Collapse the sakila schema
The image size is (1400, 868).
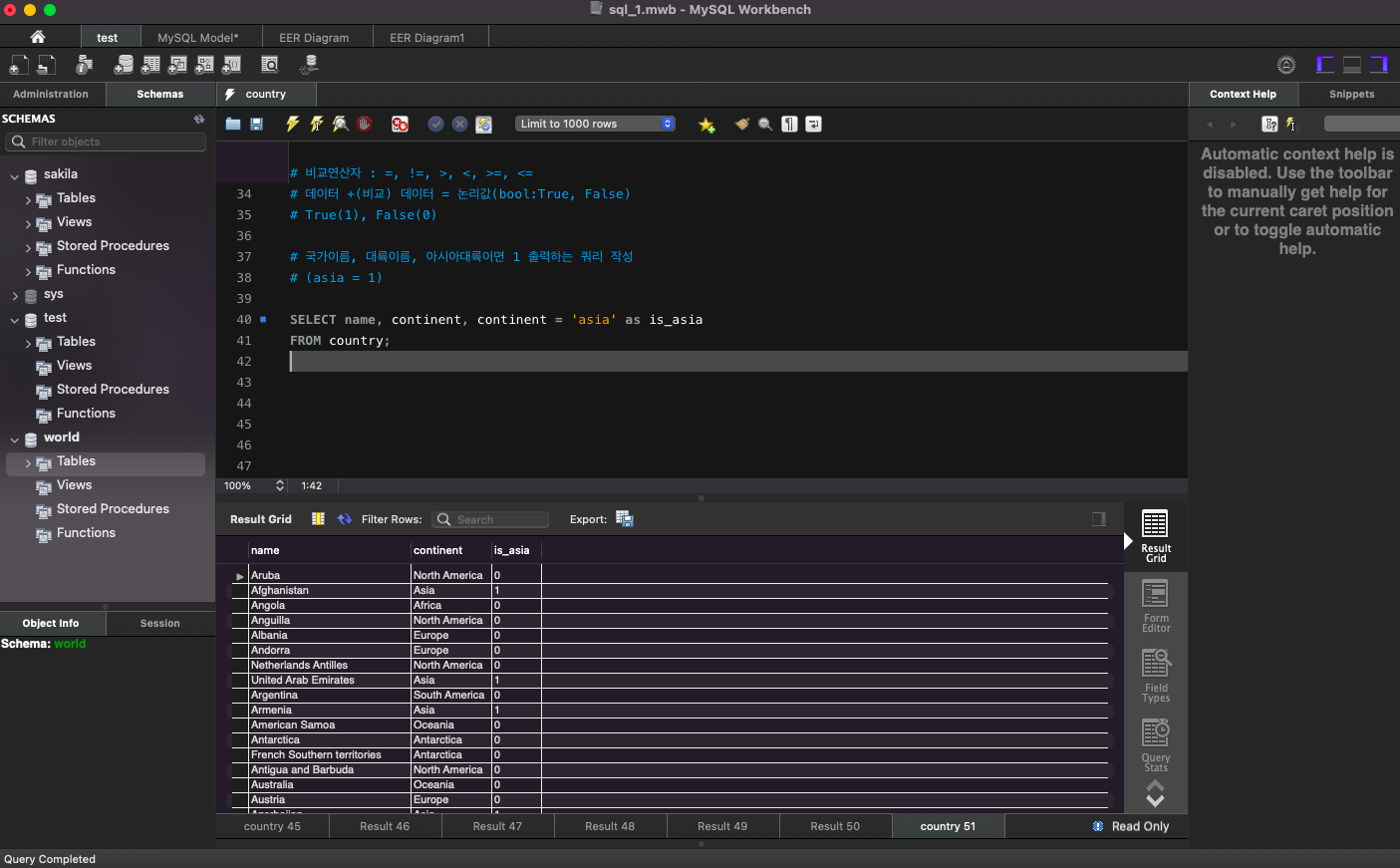coord(15,175)
